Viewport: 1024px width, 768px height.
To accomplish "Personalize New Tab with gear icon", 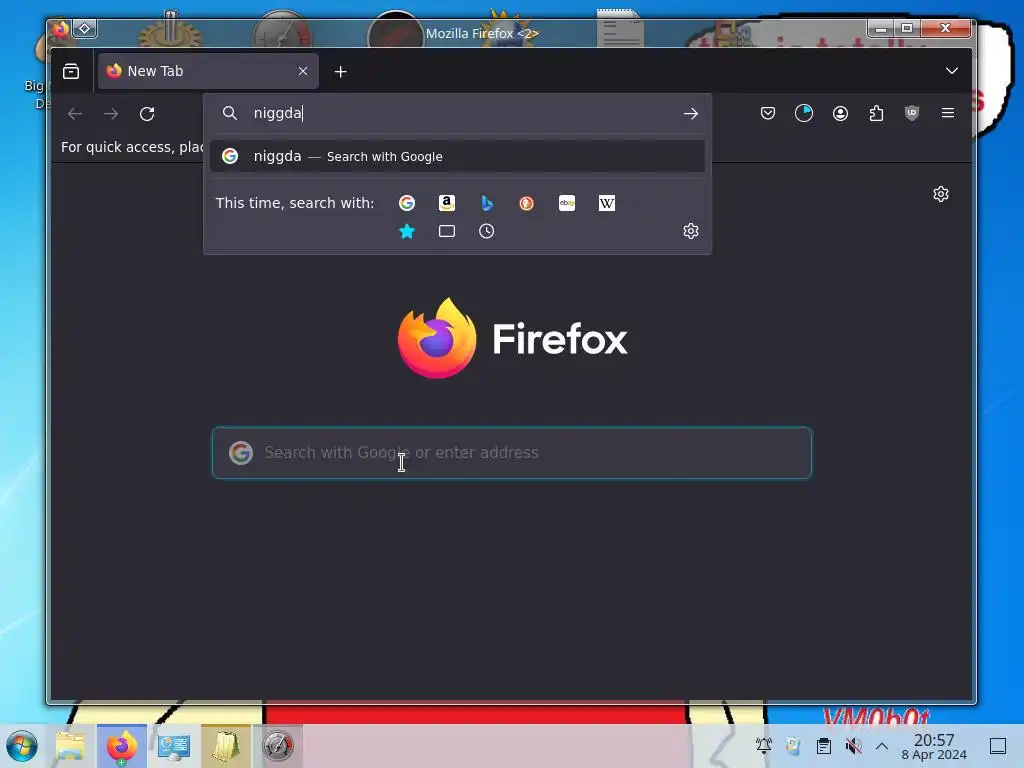I will (x=941, y=194).
